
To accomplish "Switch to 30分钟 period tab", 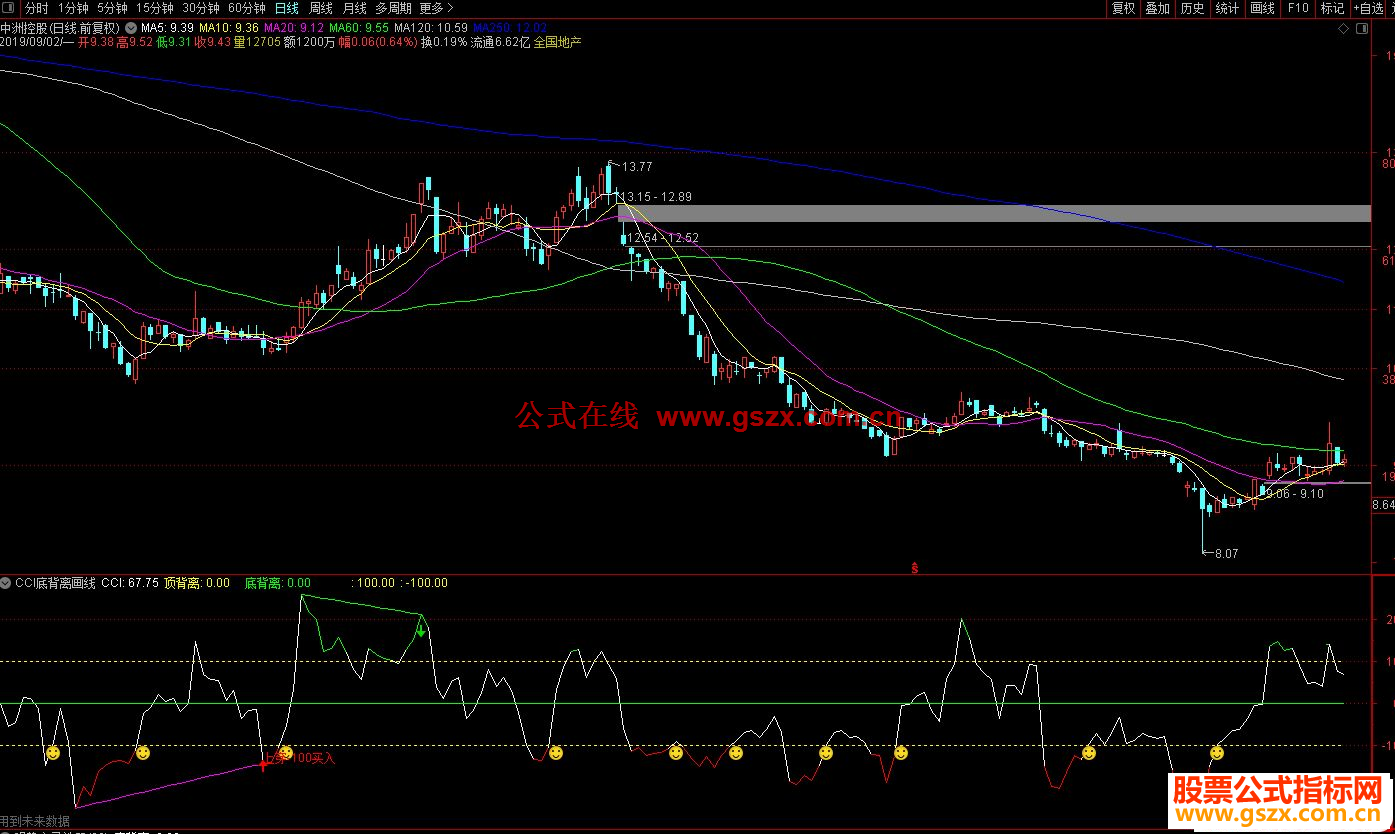I will click(x=201, y=8).
